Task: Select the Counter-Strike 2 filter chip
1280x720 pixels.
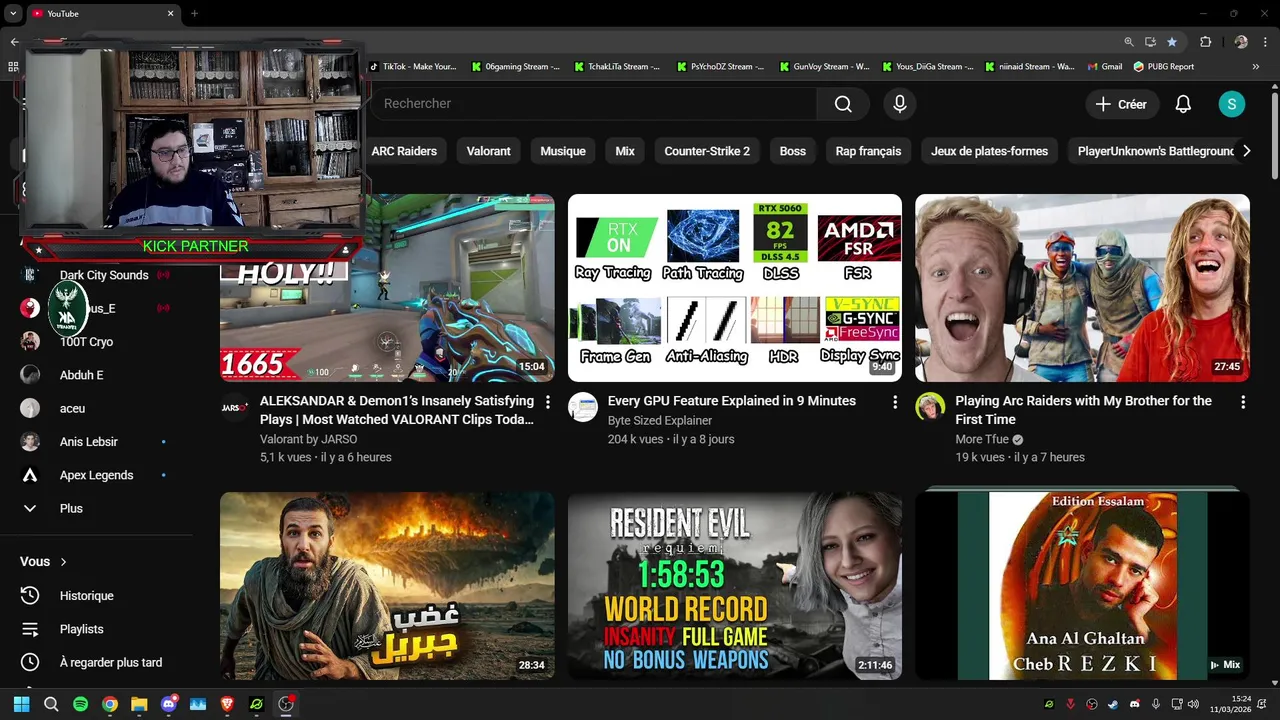Action: (x=707, y=151)
